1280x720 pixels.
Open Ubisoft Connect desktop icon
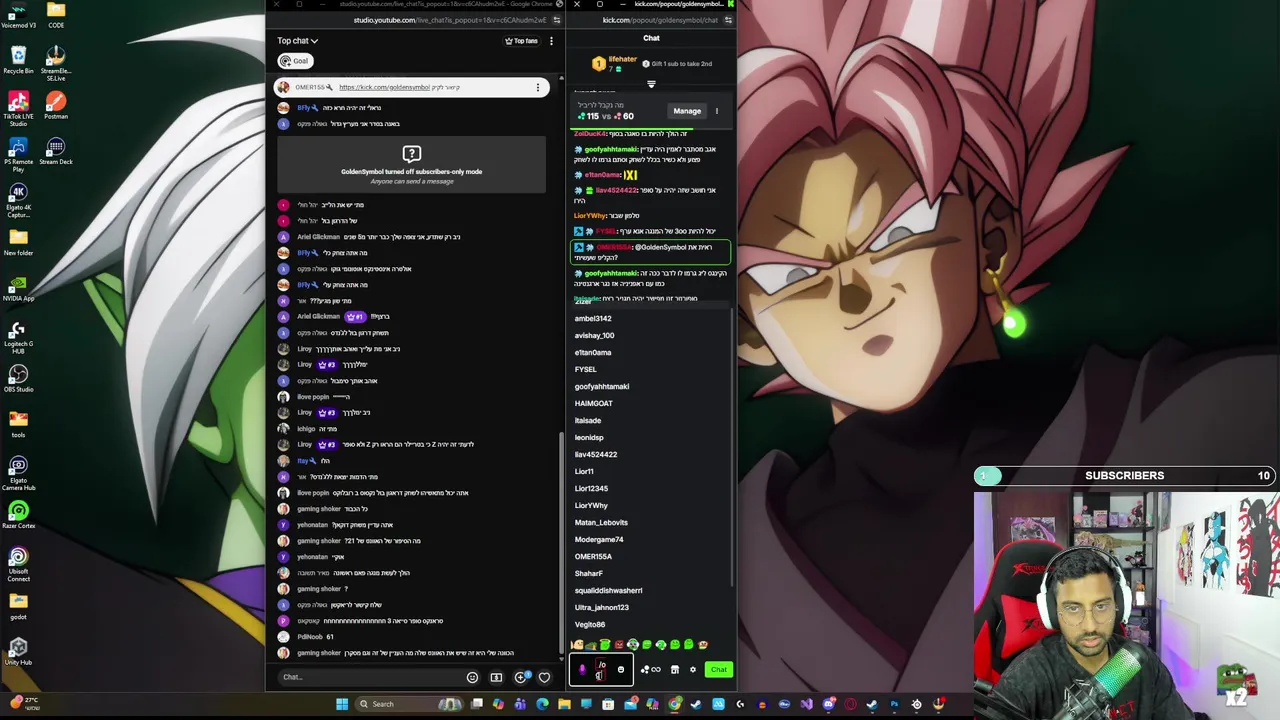(x=18, y=563)
